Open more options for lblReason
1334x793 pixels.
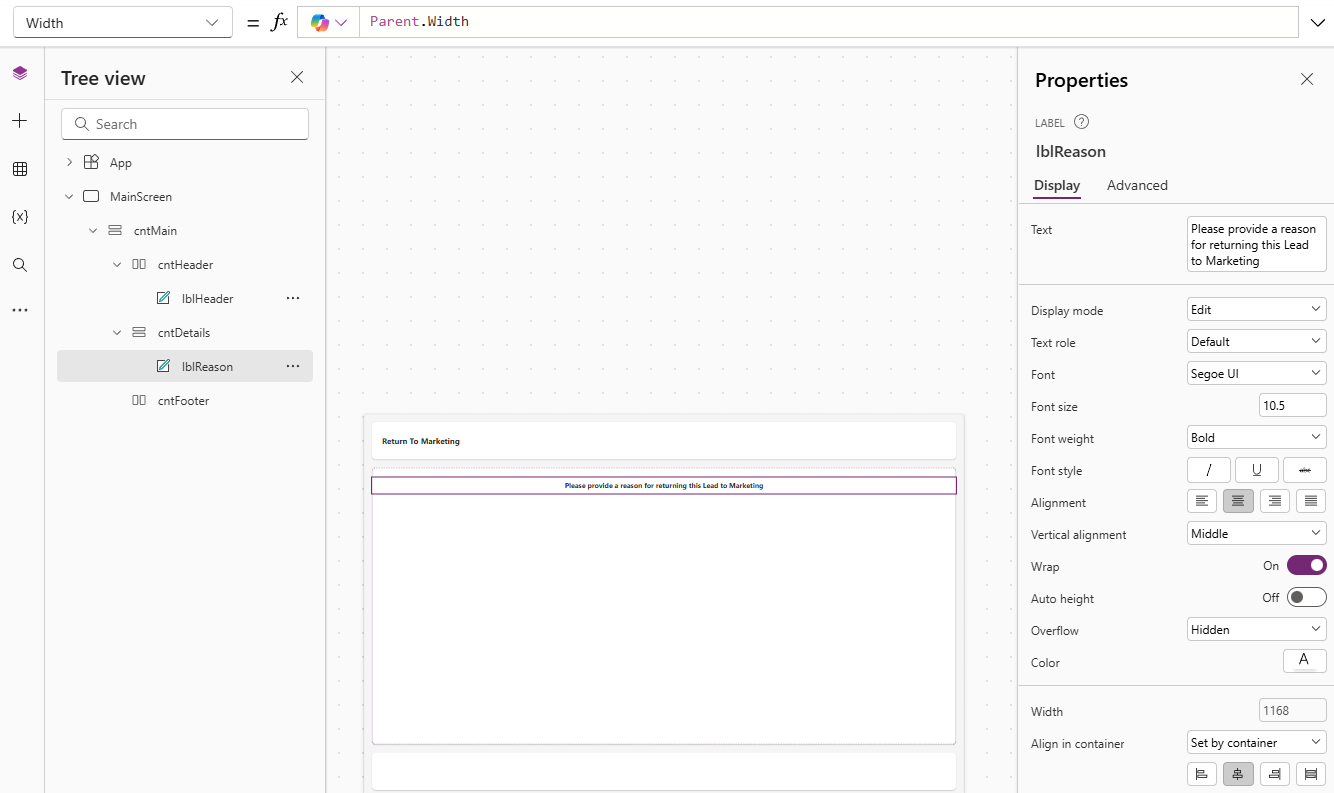(293, 367)
